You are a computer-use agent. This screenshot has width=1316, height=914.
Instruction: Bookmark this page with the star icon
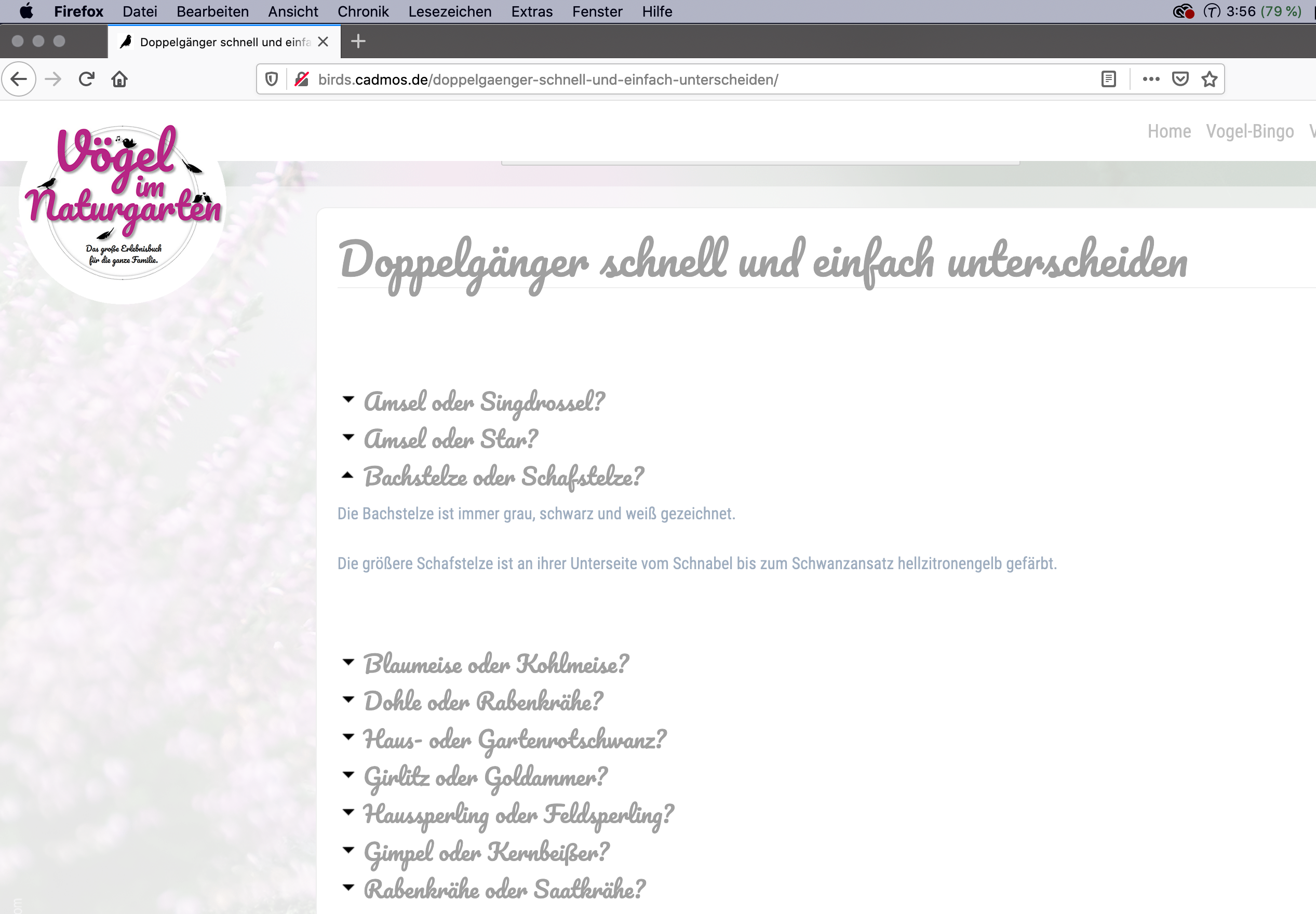pos(1210,79)
